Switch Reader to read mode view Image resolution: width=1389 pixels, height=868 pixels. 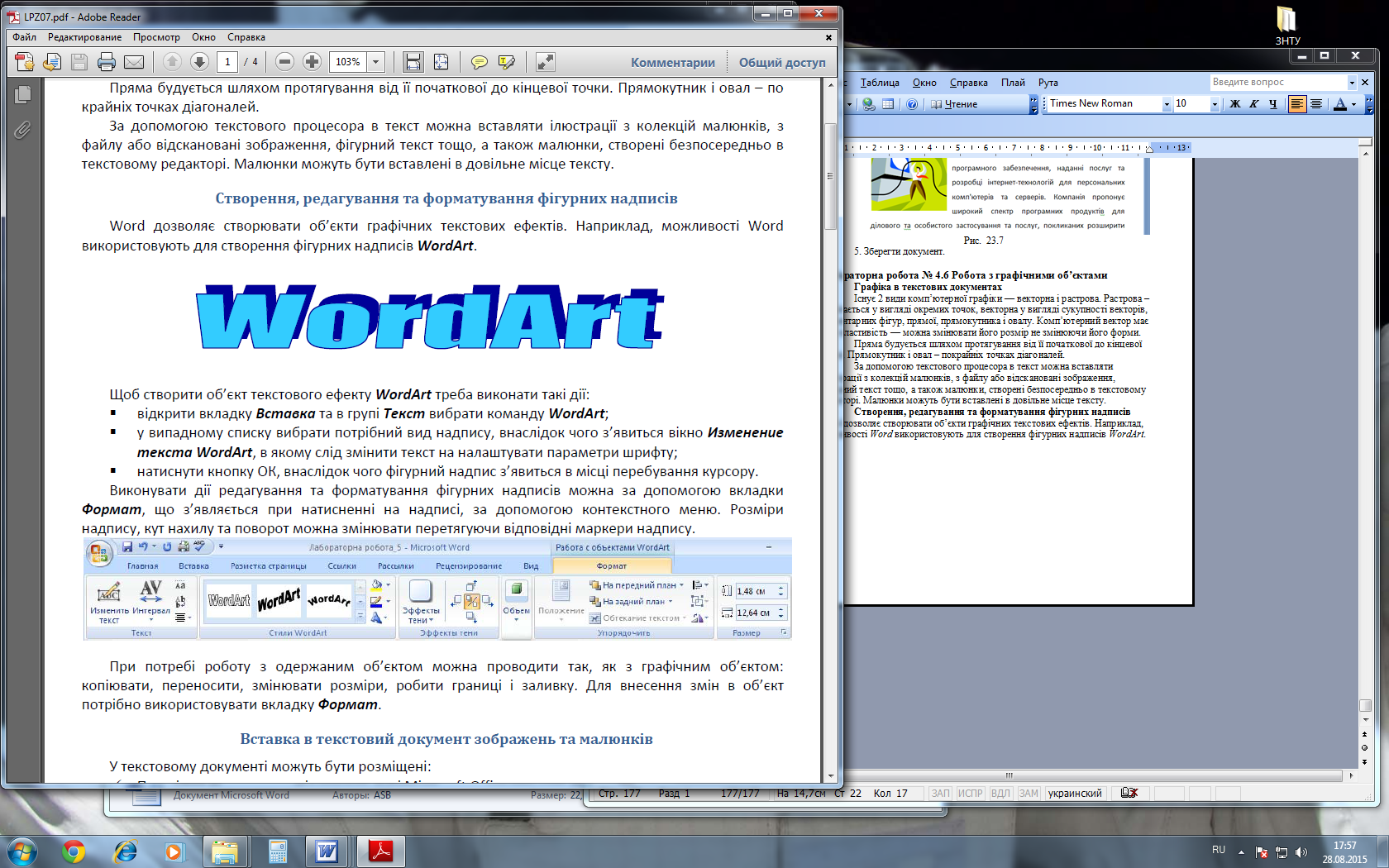click(545, 62)
